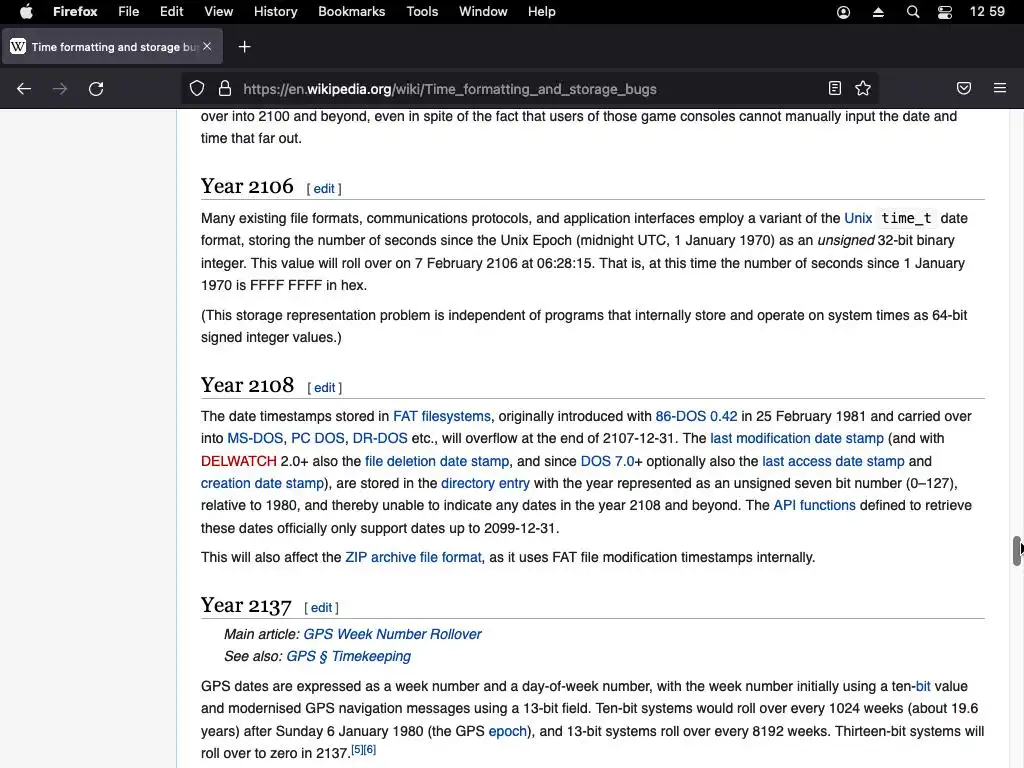Click the menu bar clock 12 59

(987, 12)
